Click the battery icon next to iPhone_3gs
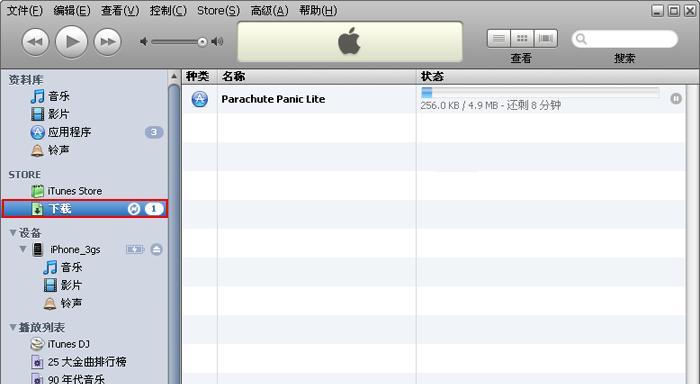This screenshot has width=700, height=384. click(x=135, y=250)
